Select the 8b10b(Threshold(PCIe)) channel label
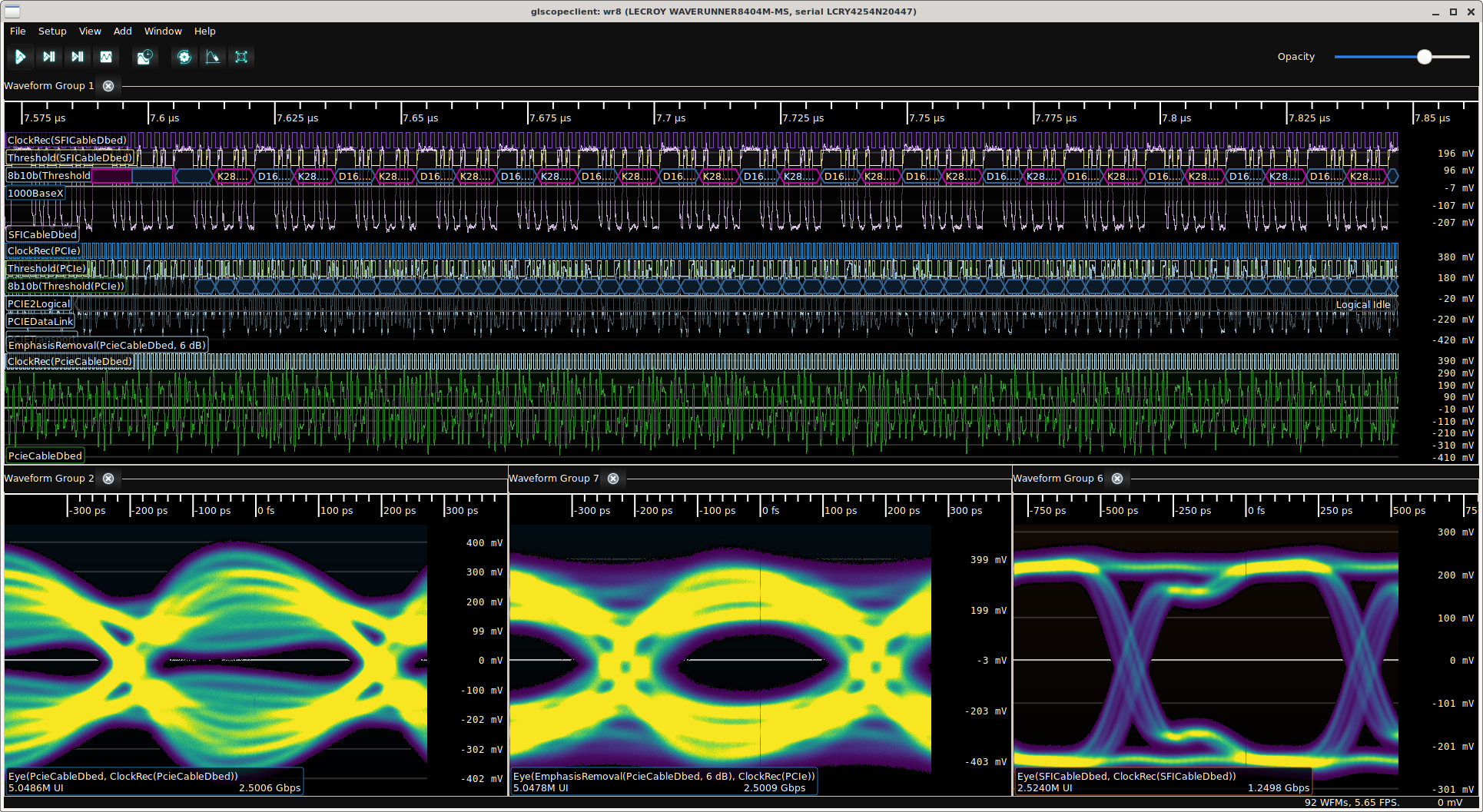1483x812 pixels. [66, 286]
